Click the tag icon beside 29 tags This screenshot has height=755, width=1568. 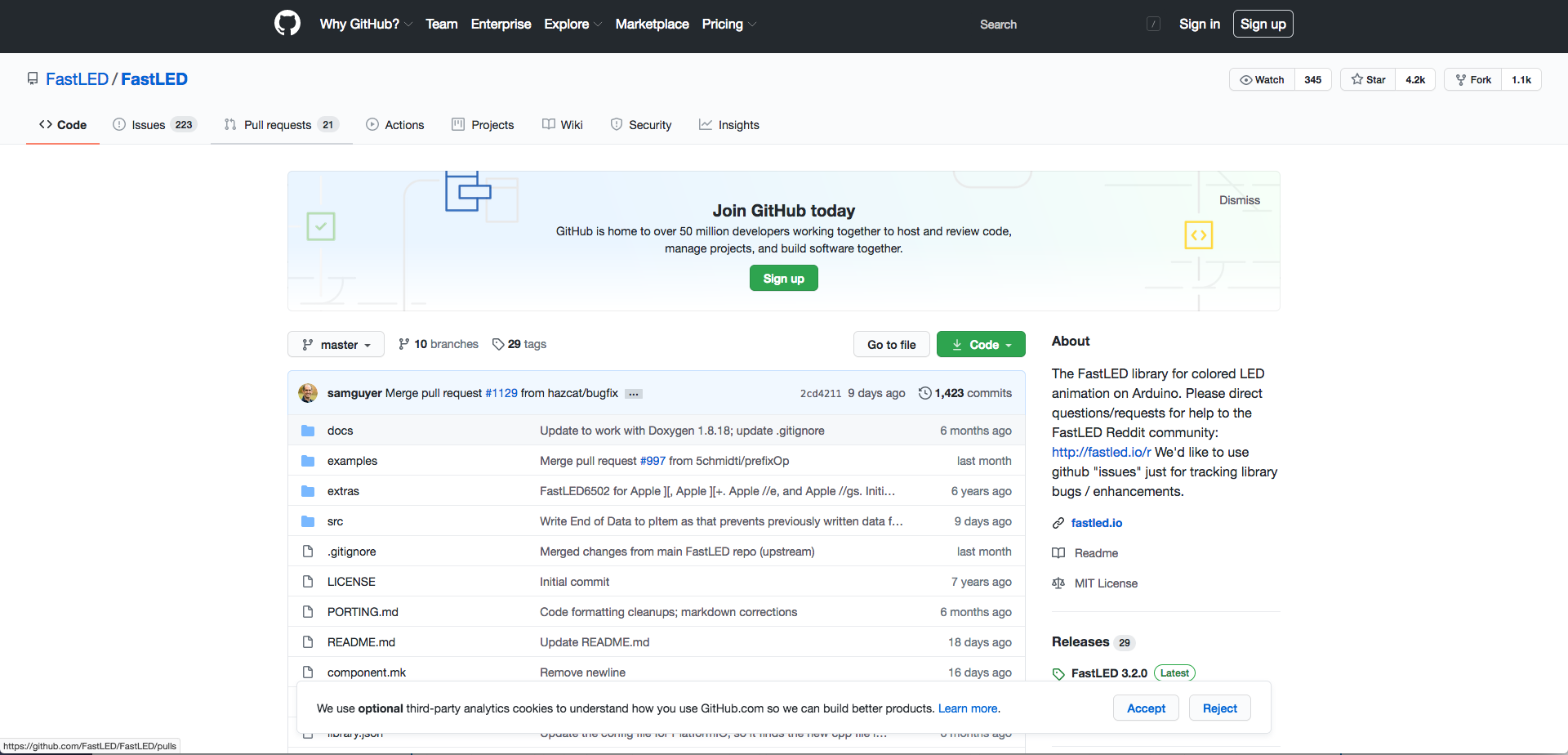[x=498, y=344]
